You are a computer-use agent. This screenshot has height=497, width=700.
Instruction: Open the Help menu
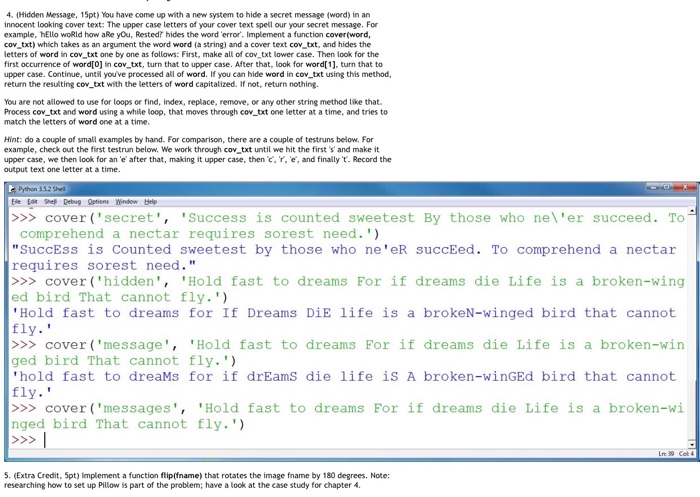click(150, 202)
